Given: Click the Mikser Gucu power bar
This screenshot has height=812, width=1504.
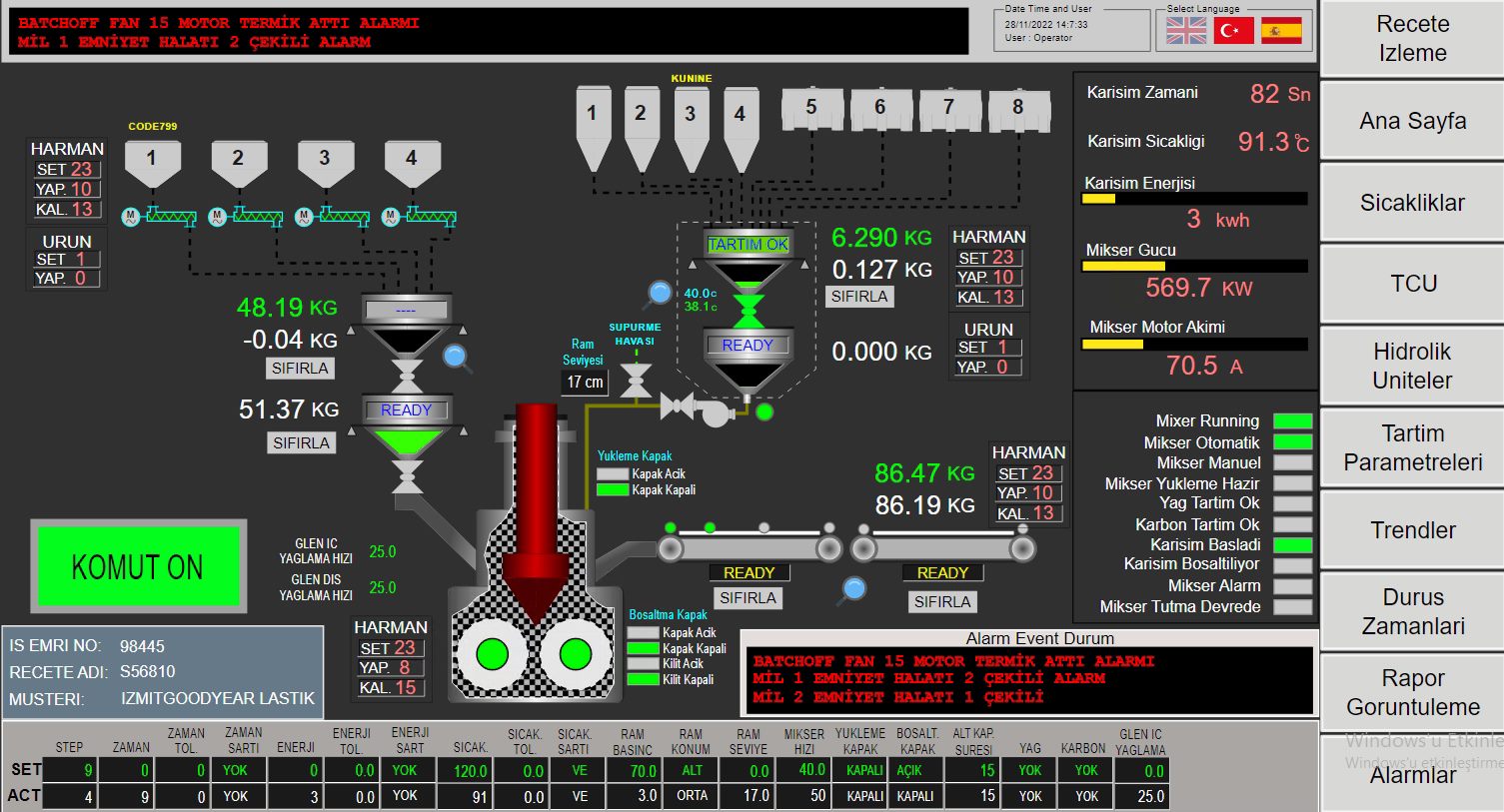Looking at the screenshot, I should [1195, 267].
